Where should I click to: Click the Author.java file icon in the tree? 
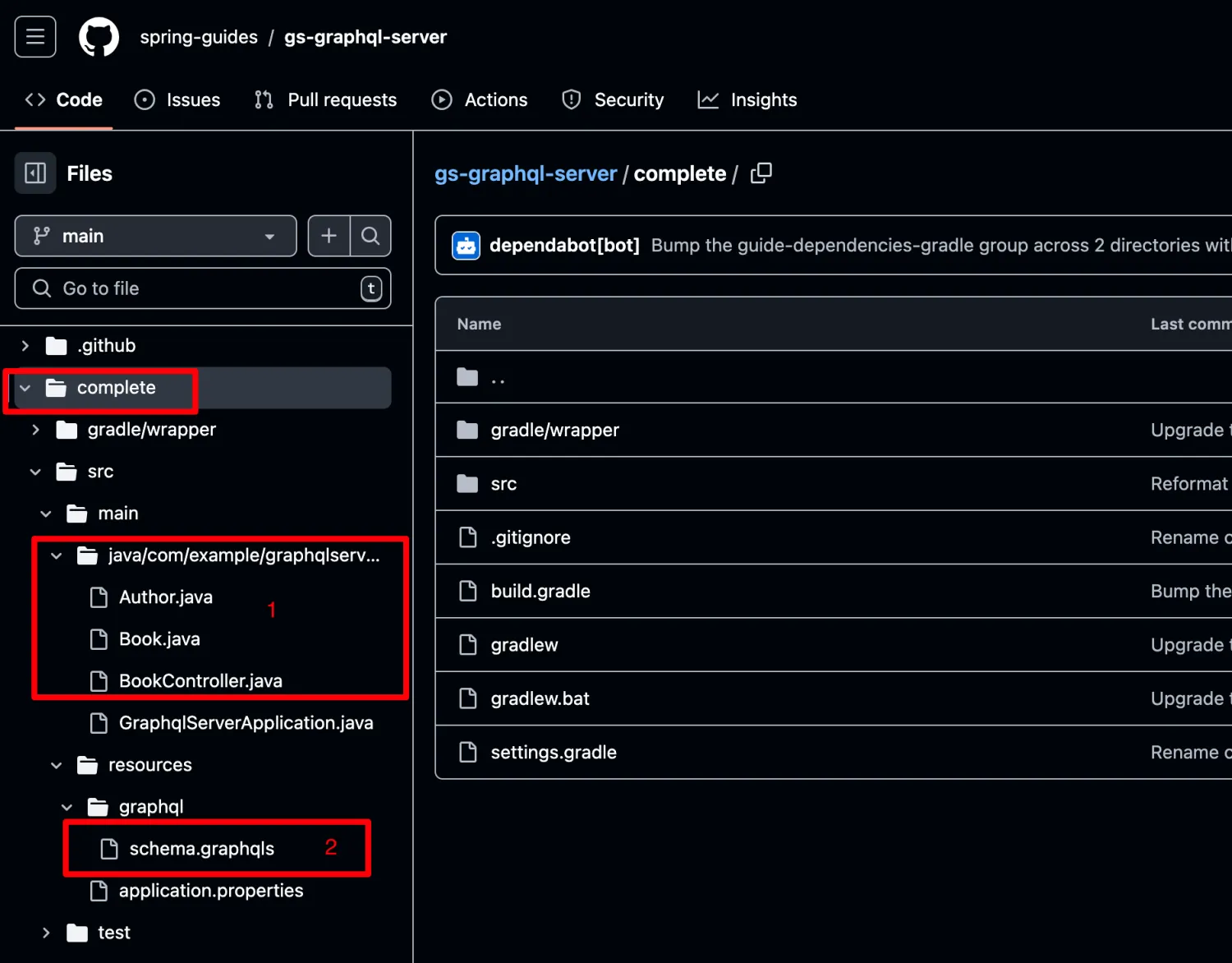(x=99, y=597)
